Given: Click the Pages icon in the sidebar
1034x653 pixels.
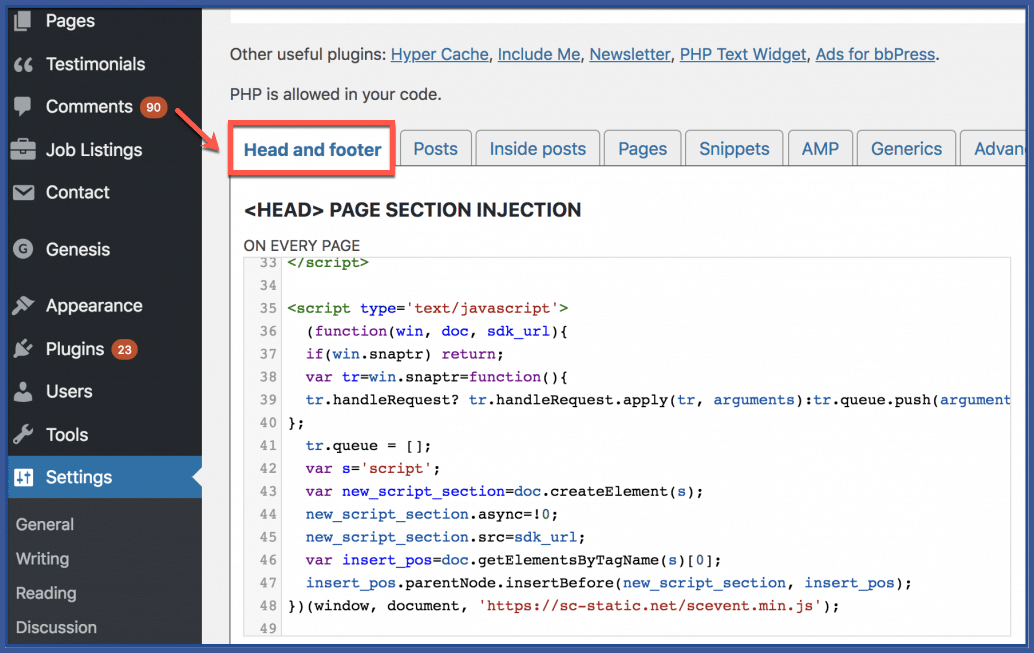Looking at the screenshot, I should (x=22, y=21).
